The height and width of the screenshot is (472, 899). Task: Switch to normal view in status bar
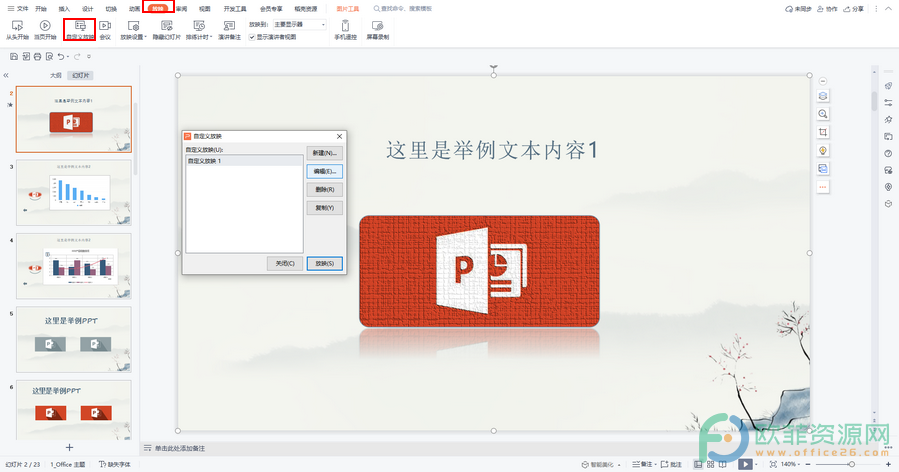(x=698, y=464)
